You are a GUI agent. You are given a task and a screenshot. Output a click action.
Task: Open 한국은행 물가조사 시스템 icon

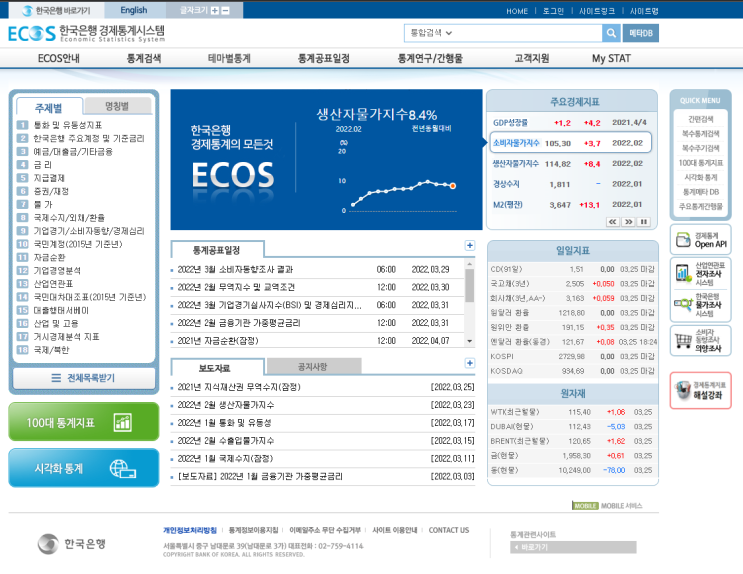700,305
